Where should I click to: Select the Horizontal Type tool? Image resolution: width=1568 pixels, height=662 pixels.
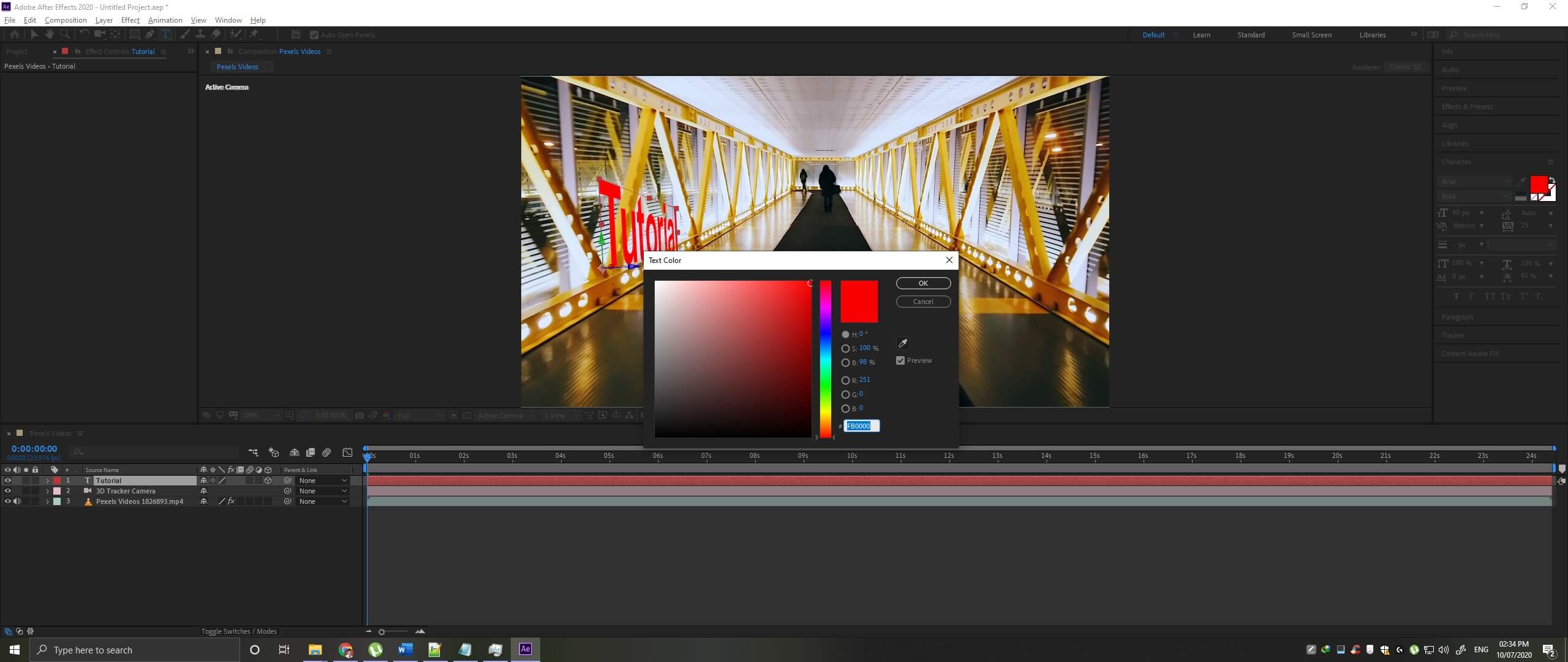(165, 35)
